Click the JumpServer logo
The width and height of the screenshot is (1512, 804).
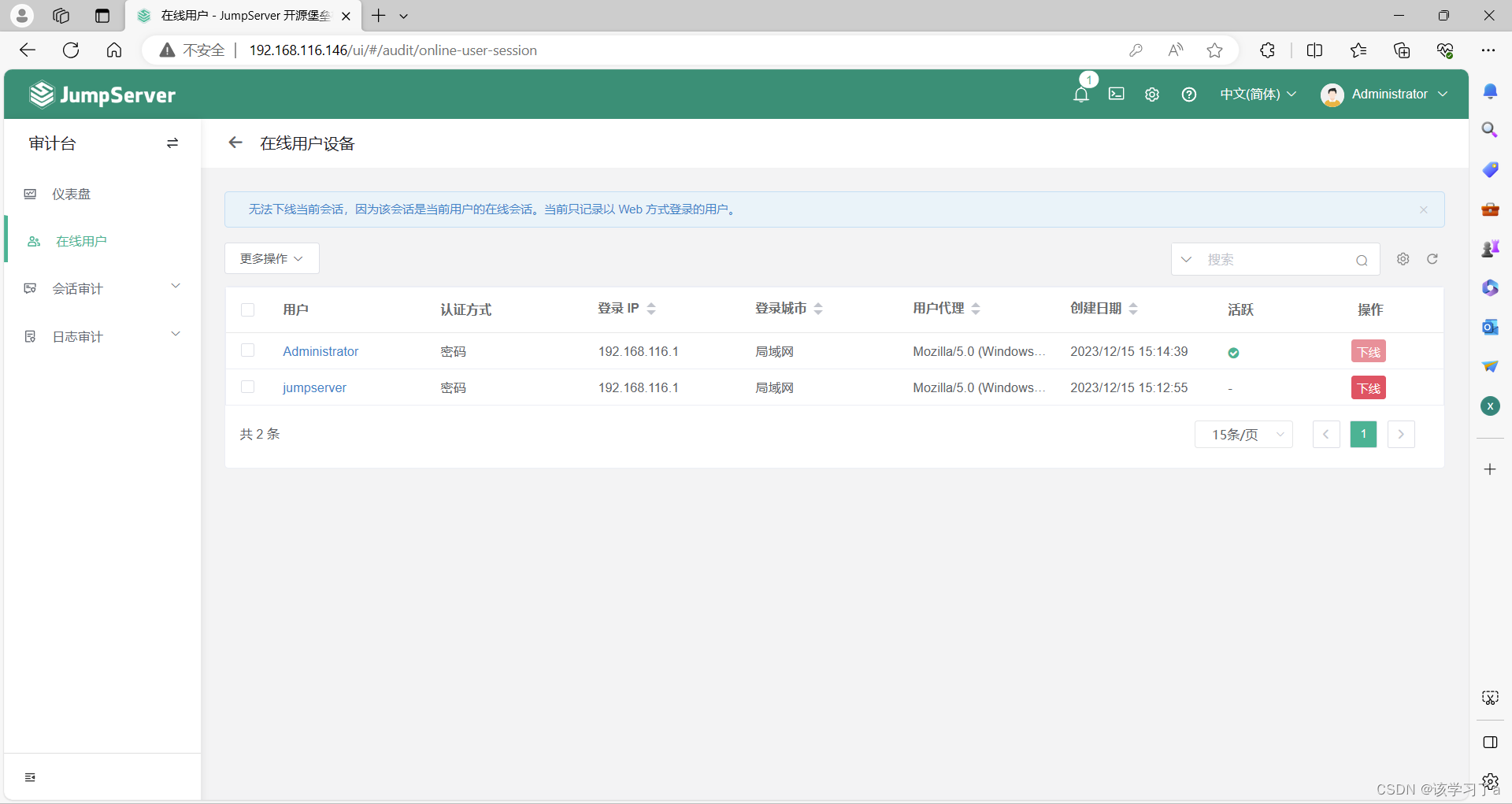click(x=102, y=94)
